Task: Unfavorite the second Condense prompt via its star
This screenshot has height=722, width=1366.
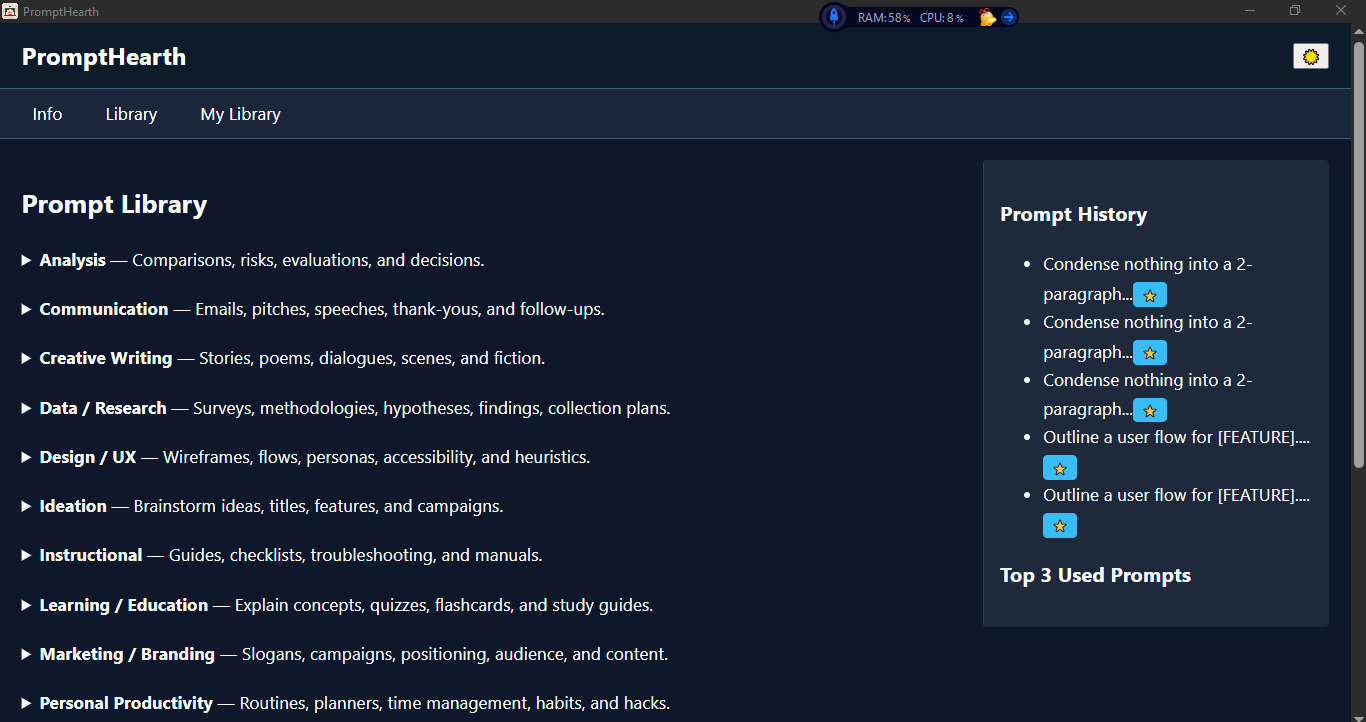Action: 1150,352
